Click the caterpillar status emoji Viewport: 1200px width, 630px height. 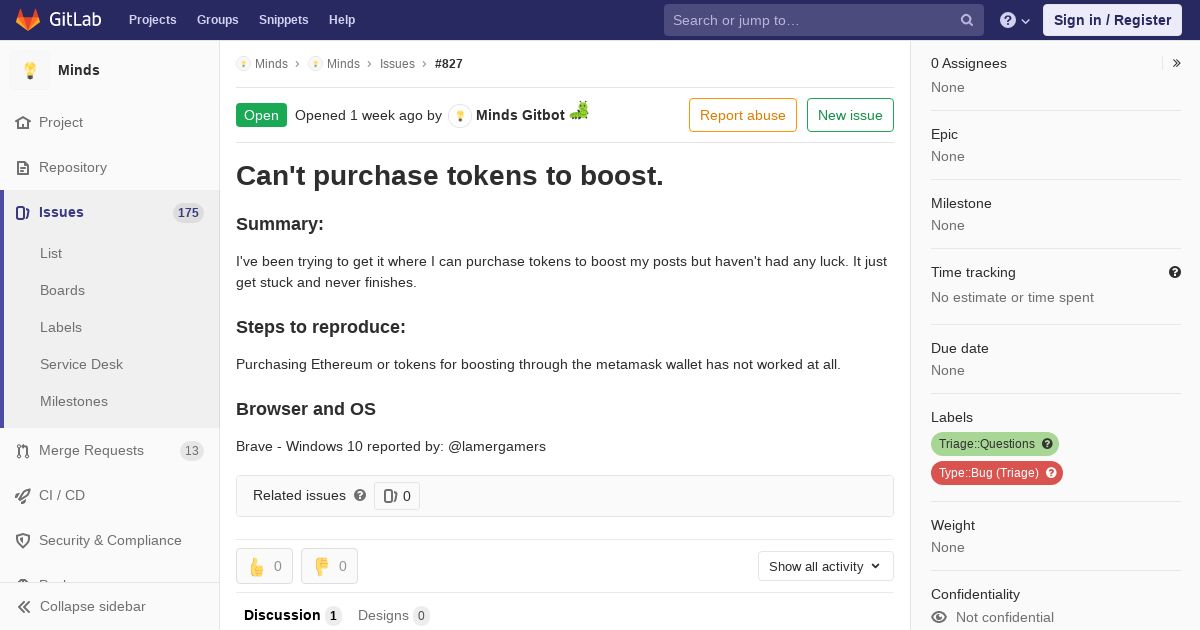click(579, 111)
